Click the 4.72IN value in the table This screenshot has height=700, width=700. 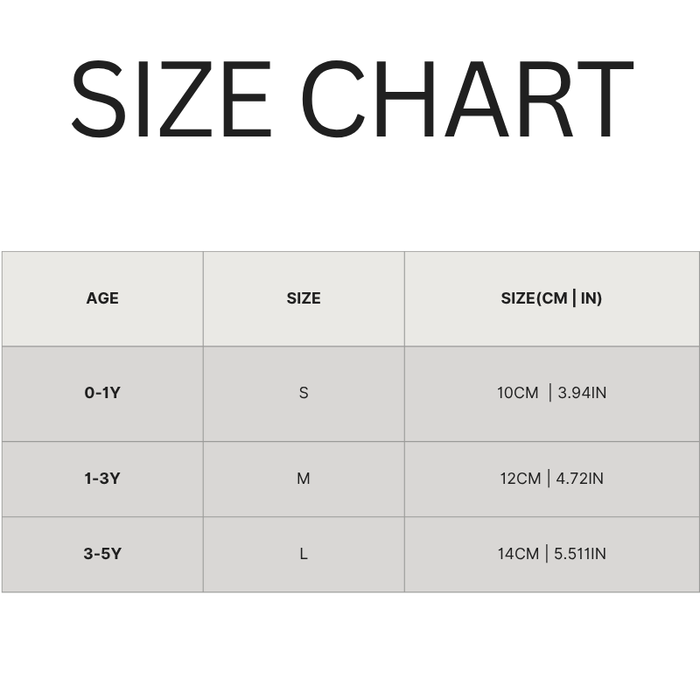coord(580,479)
